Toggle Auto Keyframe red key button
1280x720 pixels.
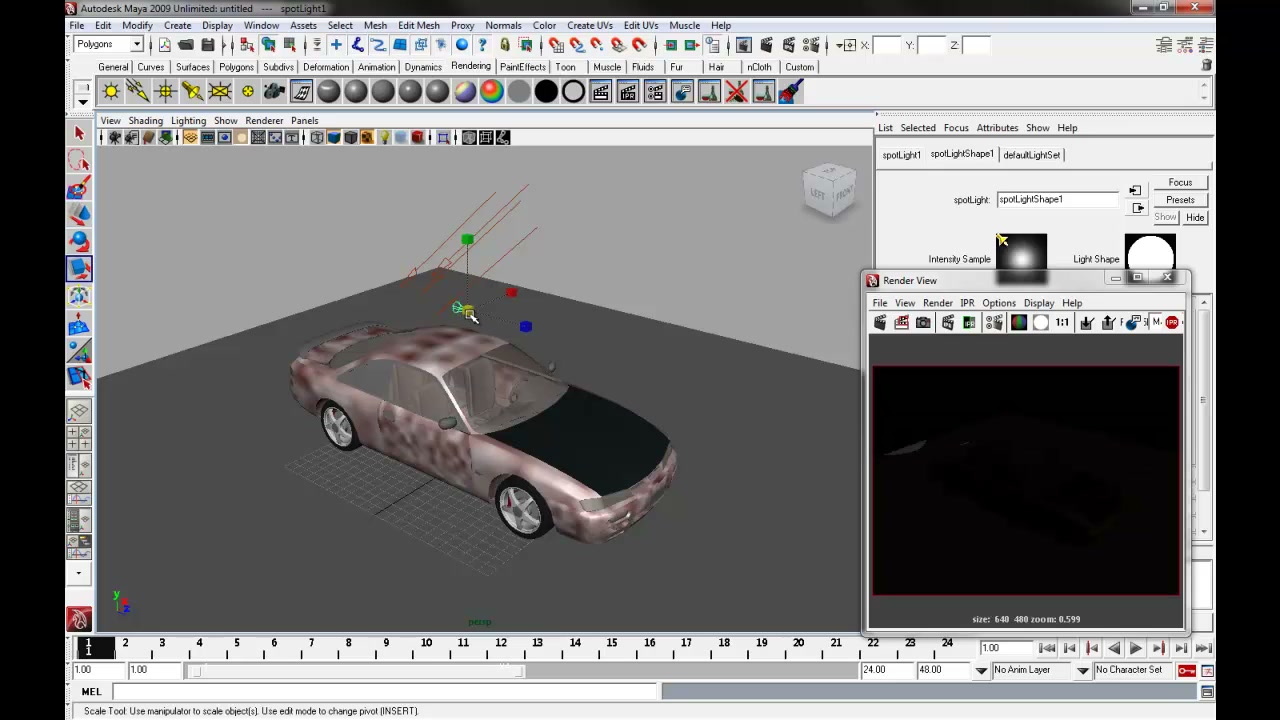[x=1186, y=670]
